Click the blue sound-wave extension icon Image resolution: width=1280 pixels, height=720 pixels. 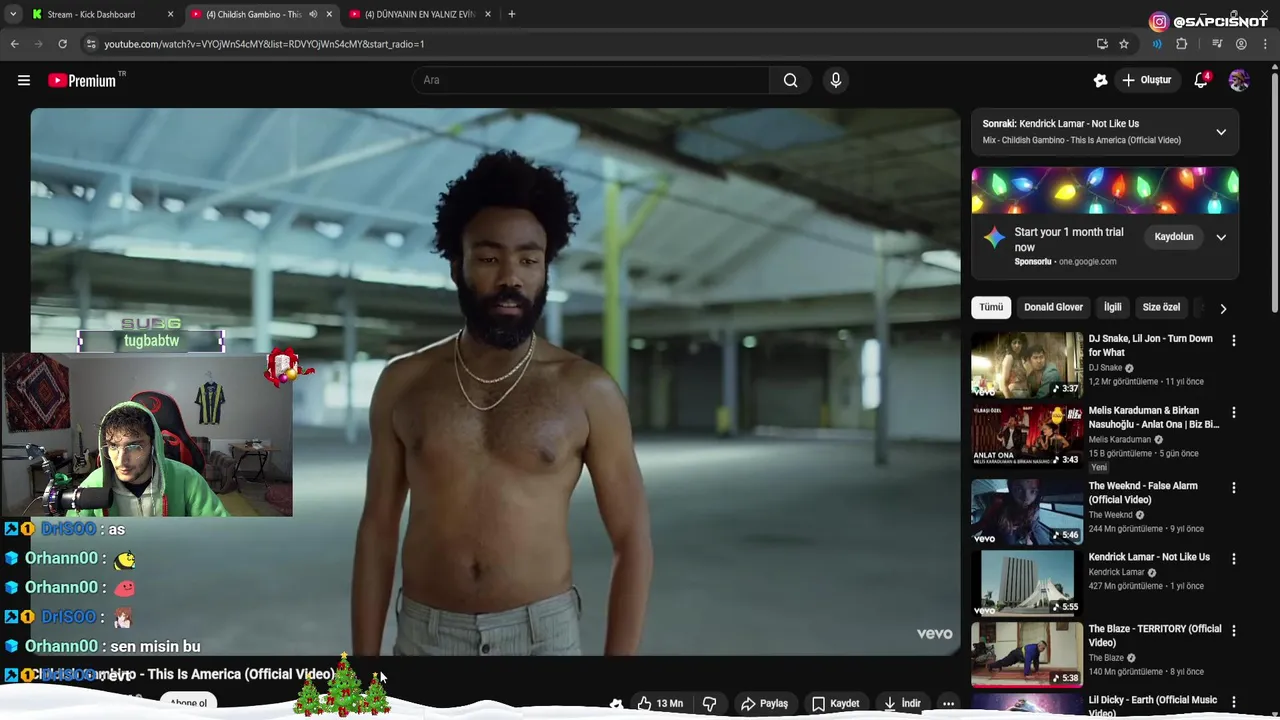click(1157, 44)
